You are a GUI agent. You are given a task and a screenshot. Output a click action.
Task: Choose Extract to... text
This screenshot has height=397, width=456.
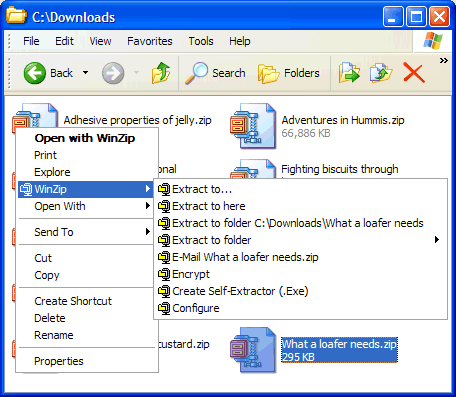(202, 189)
